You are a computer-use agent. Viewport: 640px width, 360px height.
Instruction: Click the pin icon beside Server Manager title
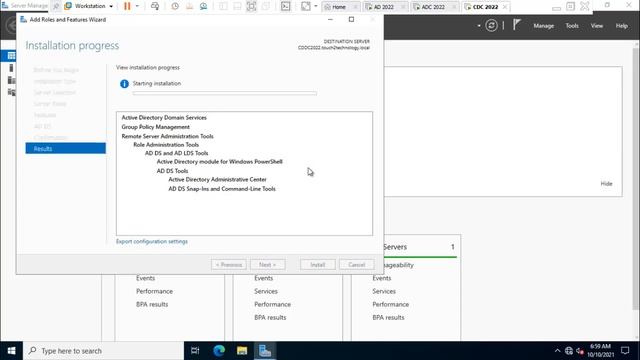click(56, 6)
